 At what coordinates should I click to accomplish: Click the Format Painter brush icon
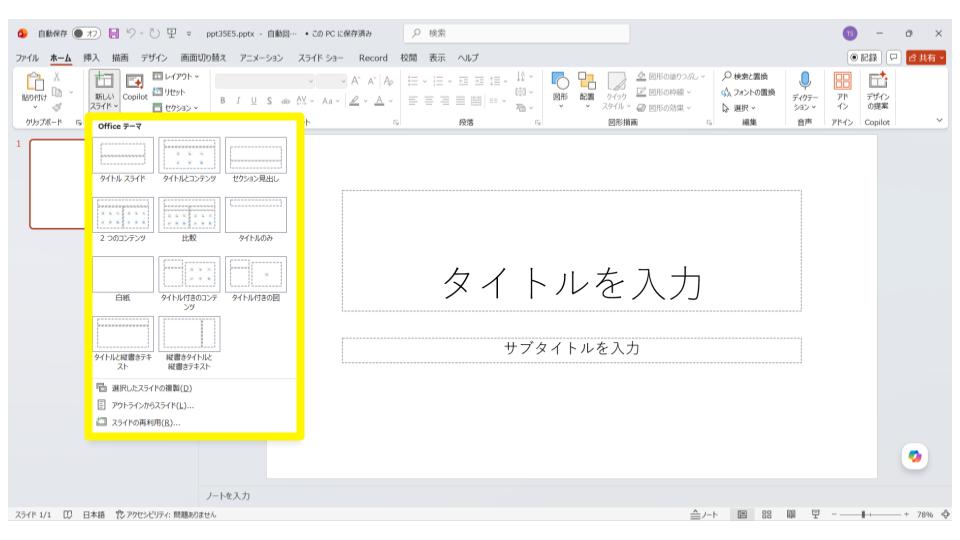pos(56,107)
